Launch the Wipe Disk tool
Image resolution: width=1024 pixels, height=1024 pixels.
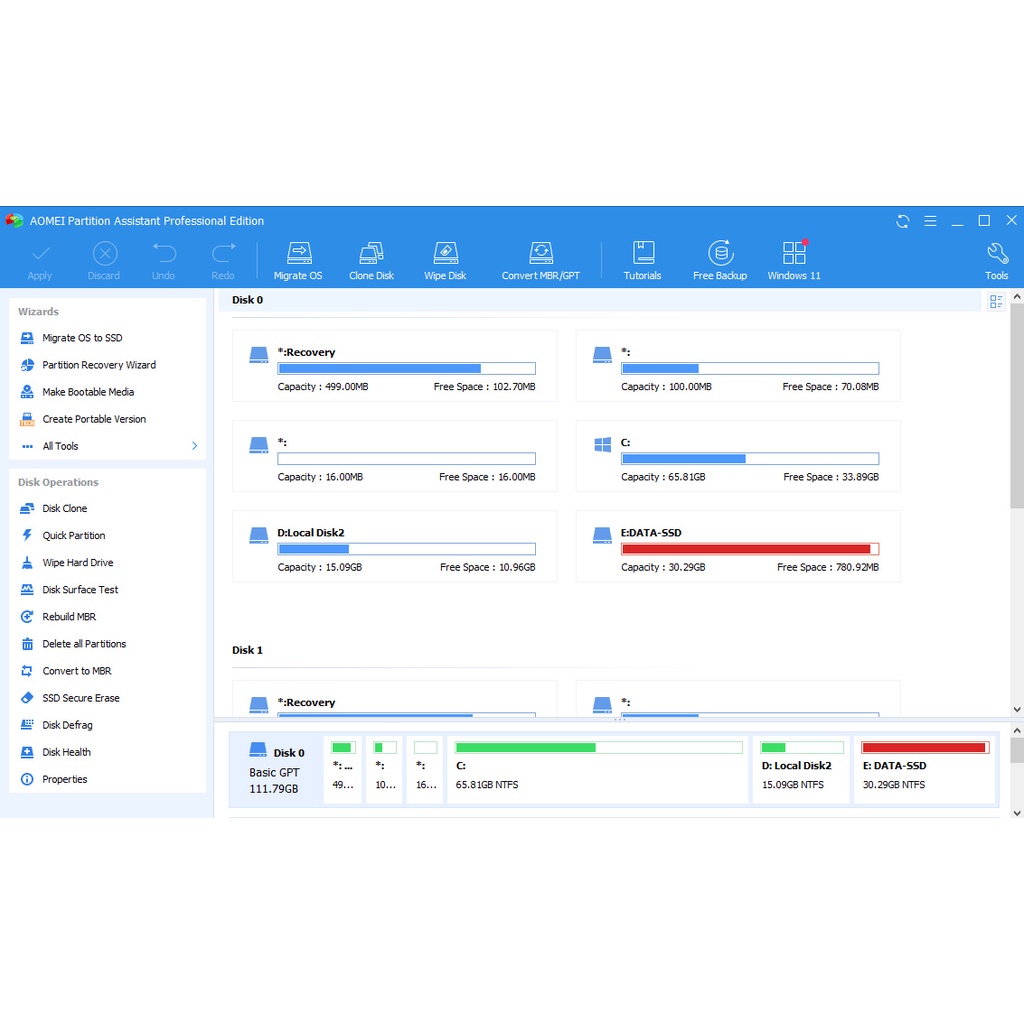click(x=445, y=261)
